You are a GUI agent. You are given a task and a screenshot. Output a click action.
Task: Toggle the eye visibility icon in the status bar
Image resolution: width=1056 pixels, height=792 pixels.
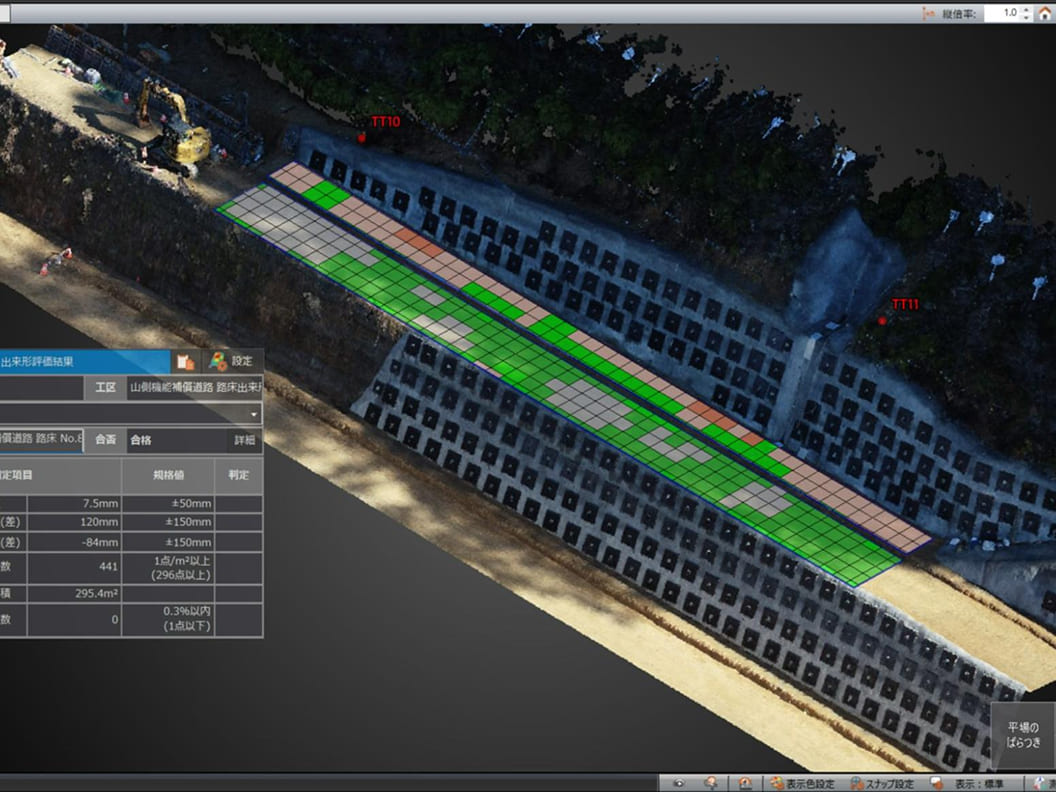pyautogui.click(x=678, y=783)
